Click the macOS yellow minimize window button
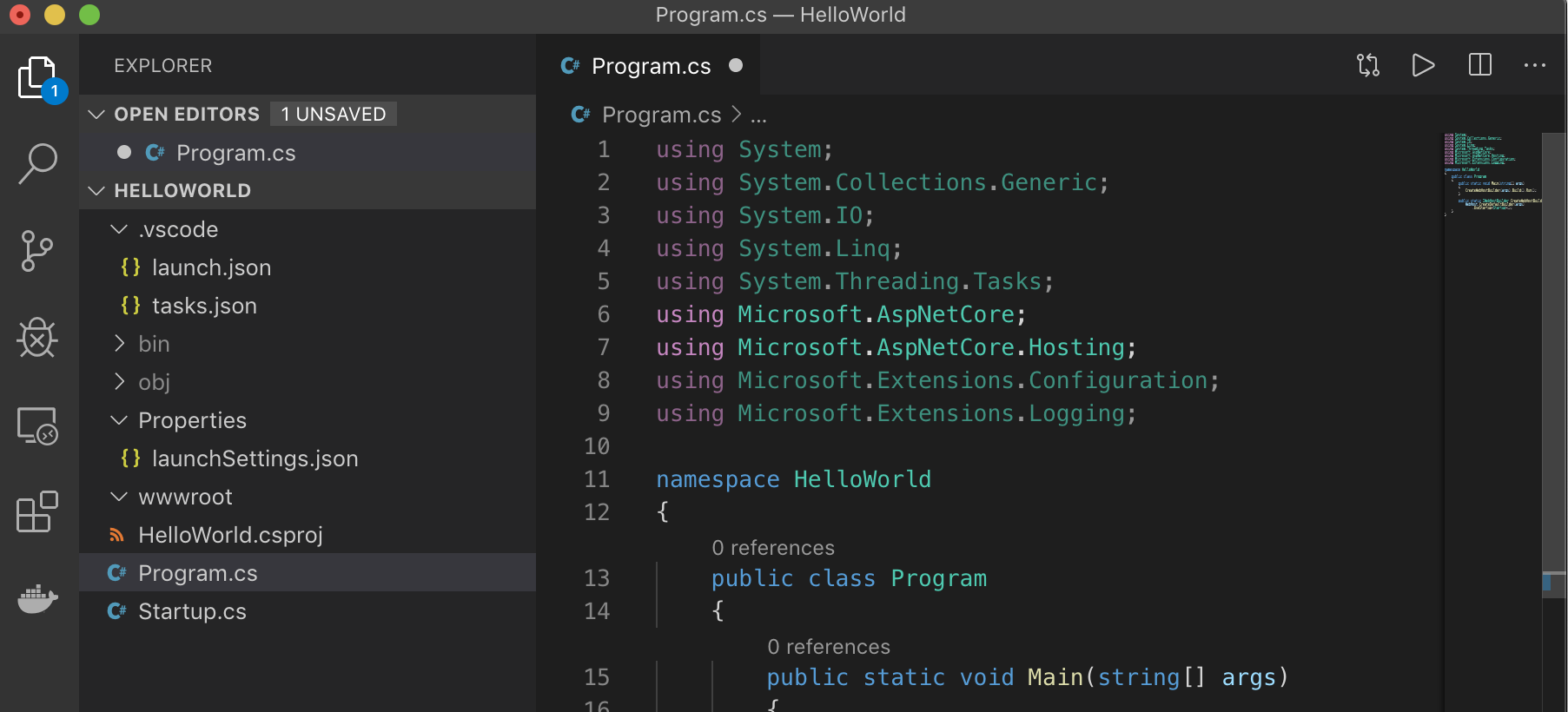 coord(55,15)
